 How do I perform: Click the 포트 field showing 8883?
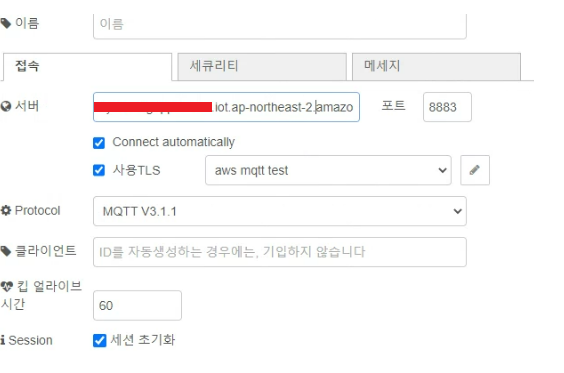447,107
